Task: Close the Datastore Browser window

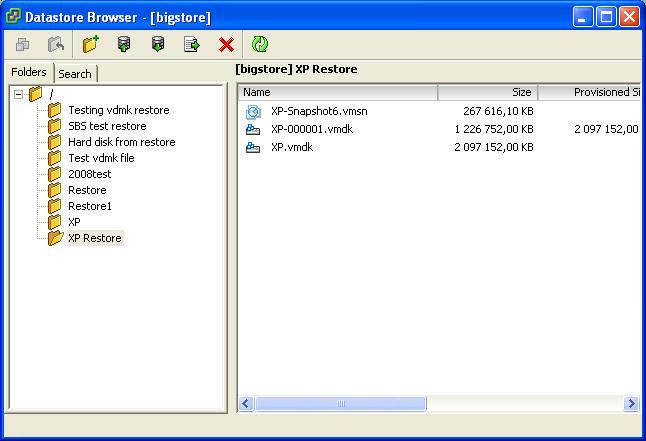Action: click(x=630, y=17)
